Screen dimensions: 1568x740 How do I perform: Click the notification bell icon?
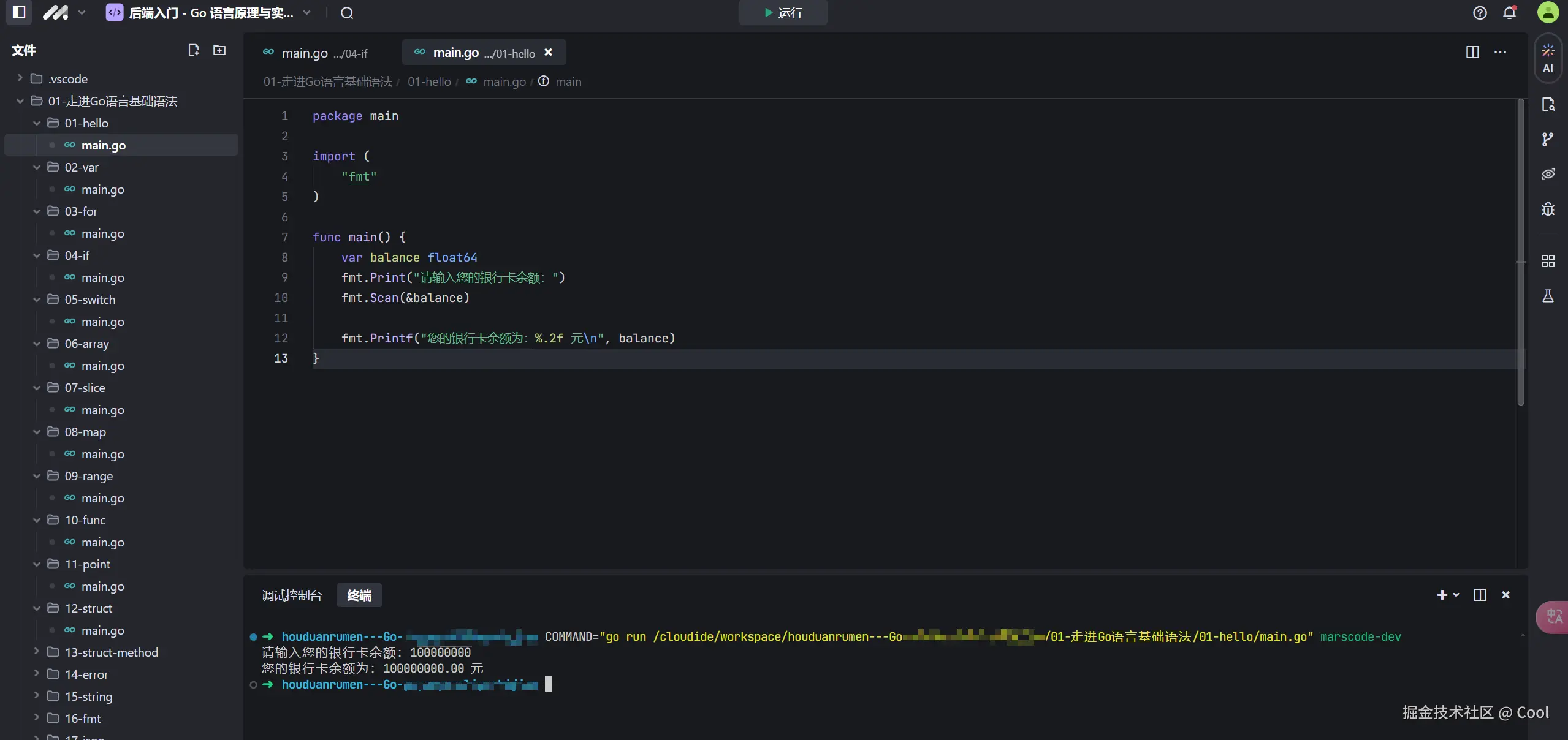click(x=1509, y=13)
